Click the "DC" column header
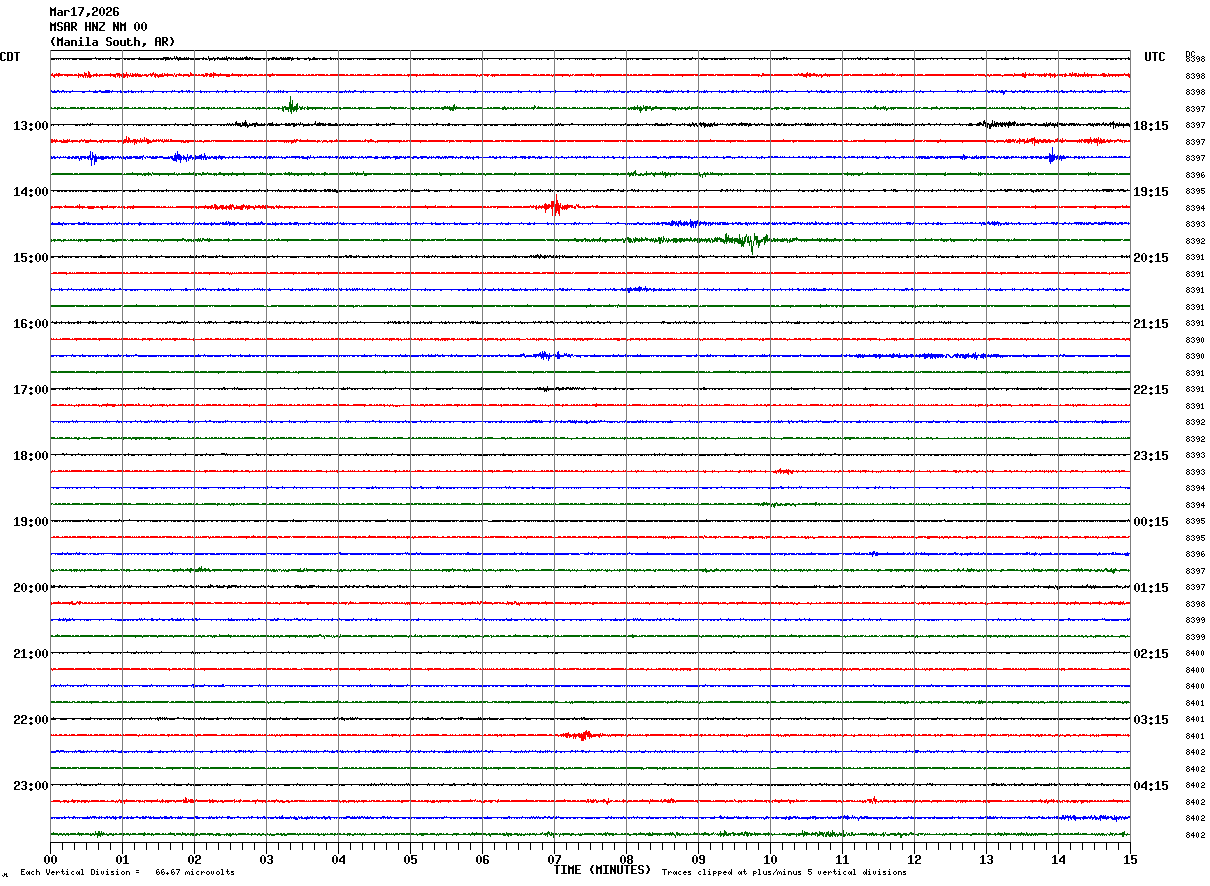 (x=1190, y=54)
